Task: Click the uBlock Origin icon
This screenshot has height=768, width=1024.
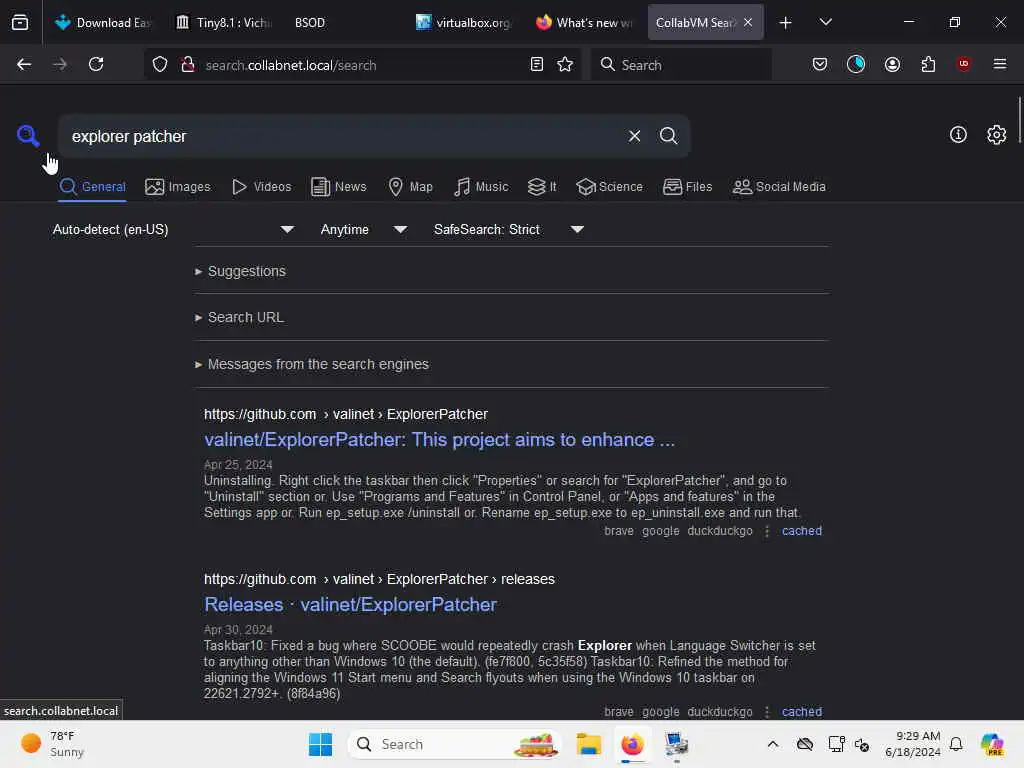Action: pos(963,64)
